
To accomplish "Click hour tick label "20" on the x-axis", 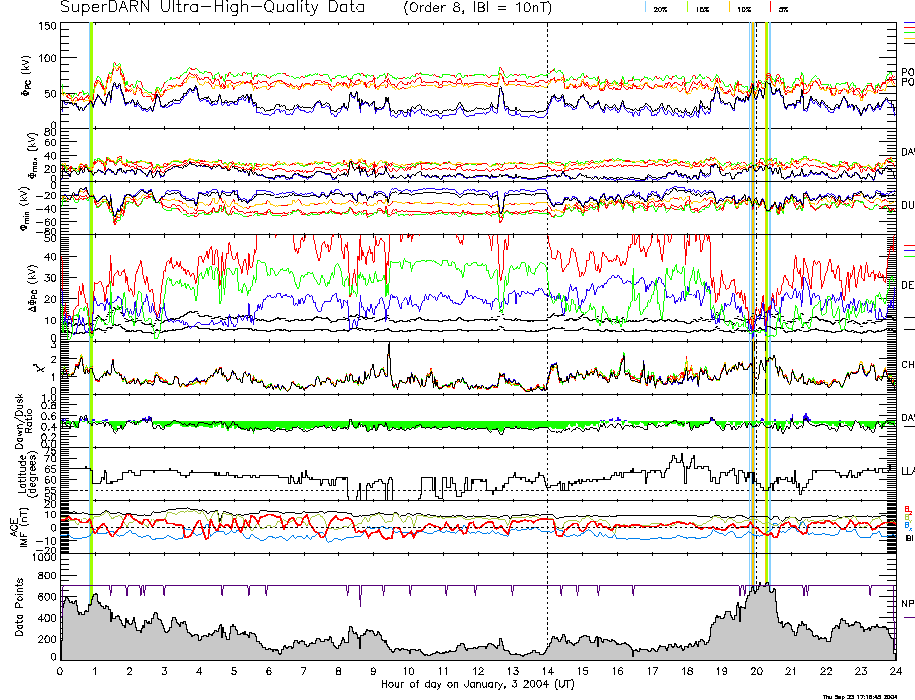I will coord(756,671).
